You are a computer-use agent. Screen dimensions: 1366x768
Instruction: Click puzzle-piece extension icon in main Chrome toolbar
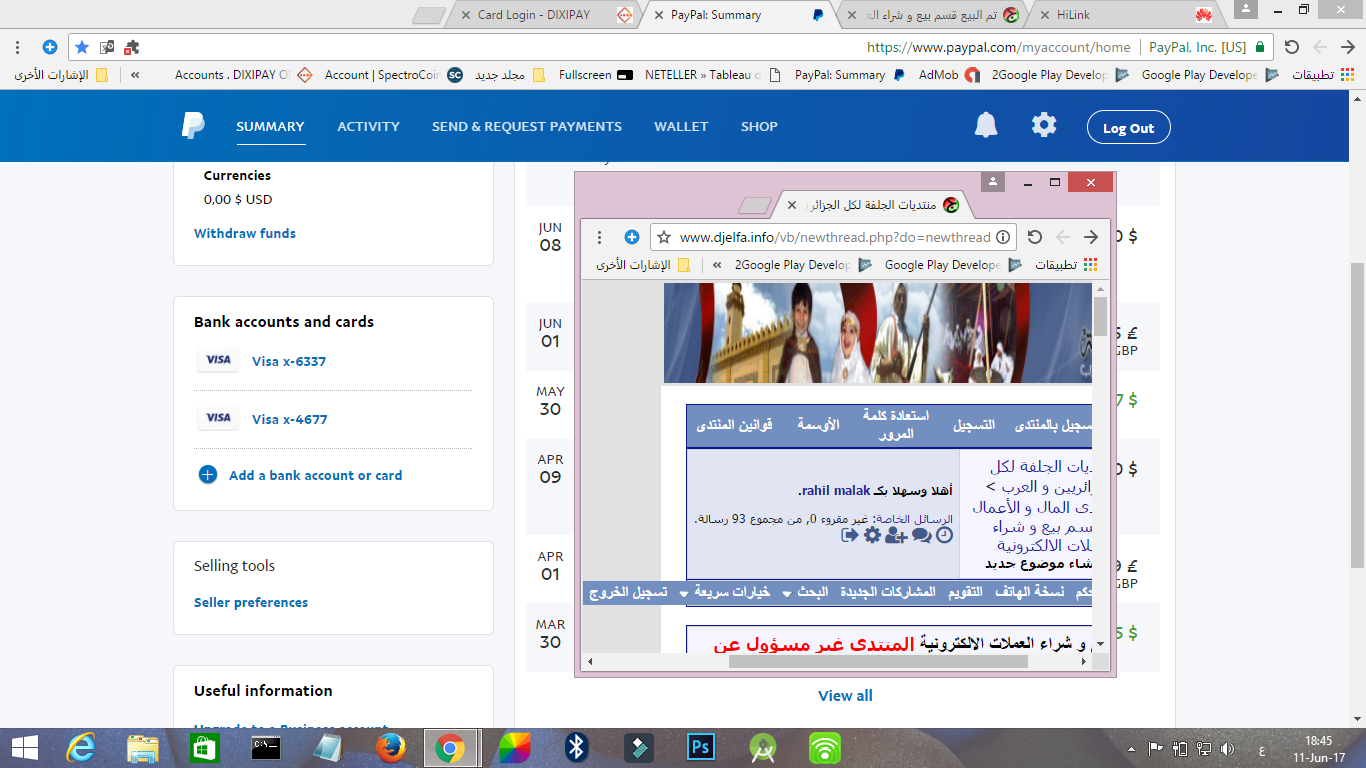[x=131, y=47]
